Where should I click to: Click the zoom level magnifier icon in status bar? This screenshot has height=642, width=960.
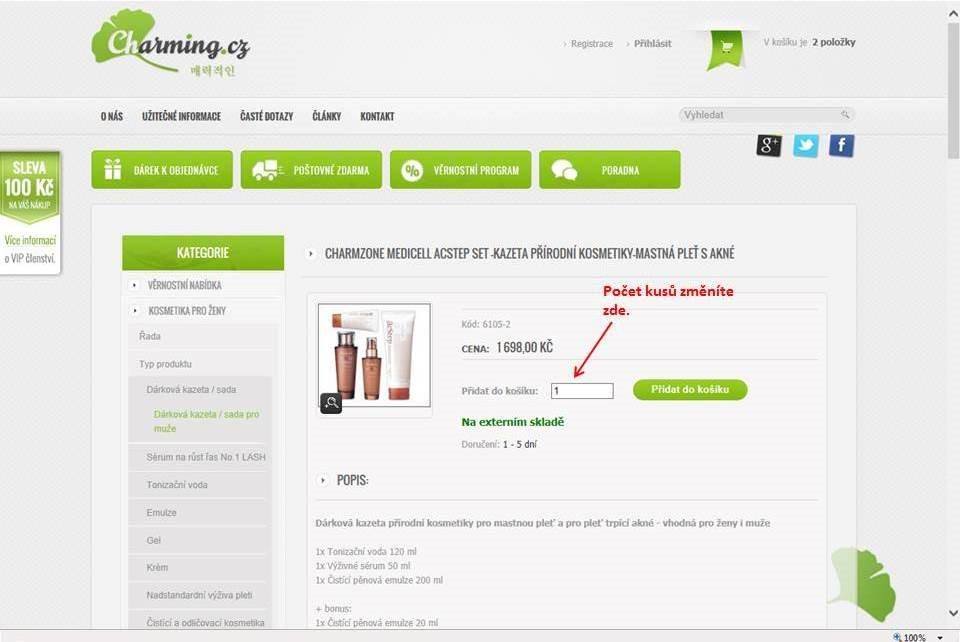tap(897, 636)
